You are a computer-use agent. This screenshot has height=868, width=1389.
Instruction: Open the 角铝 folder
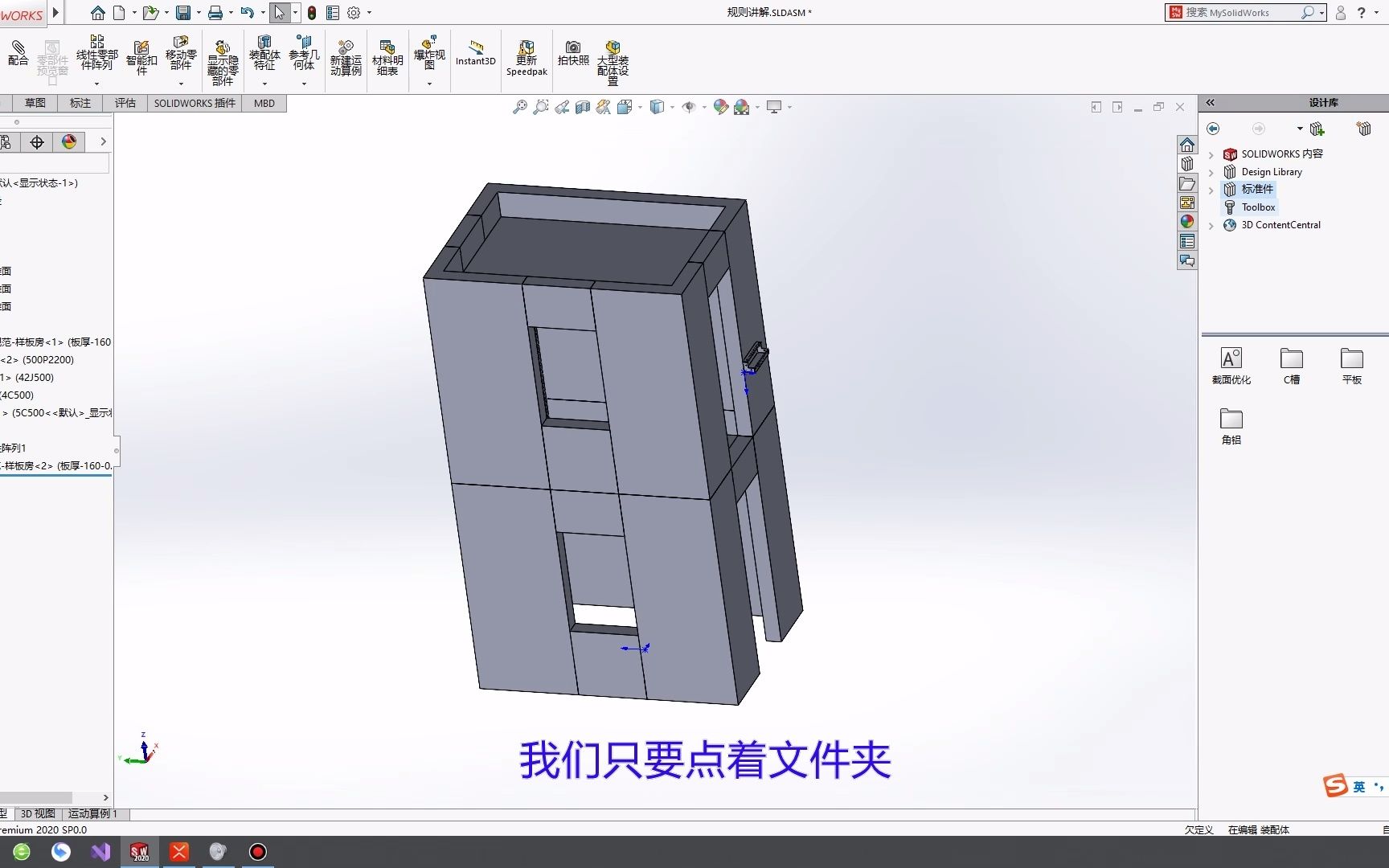coord(1231,426)
